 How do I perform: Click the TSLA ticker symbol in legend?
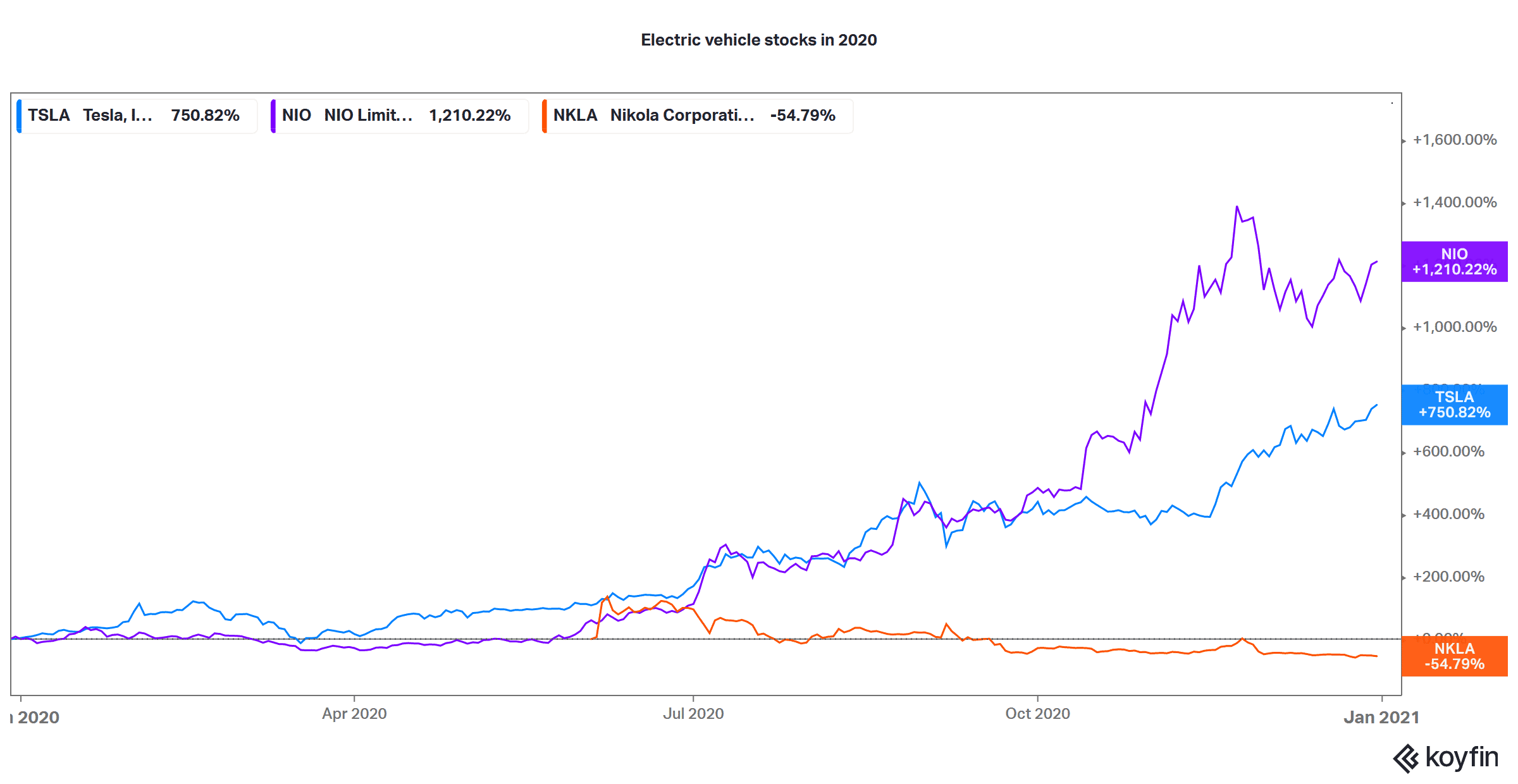49,116
